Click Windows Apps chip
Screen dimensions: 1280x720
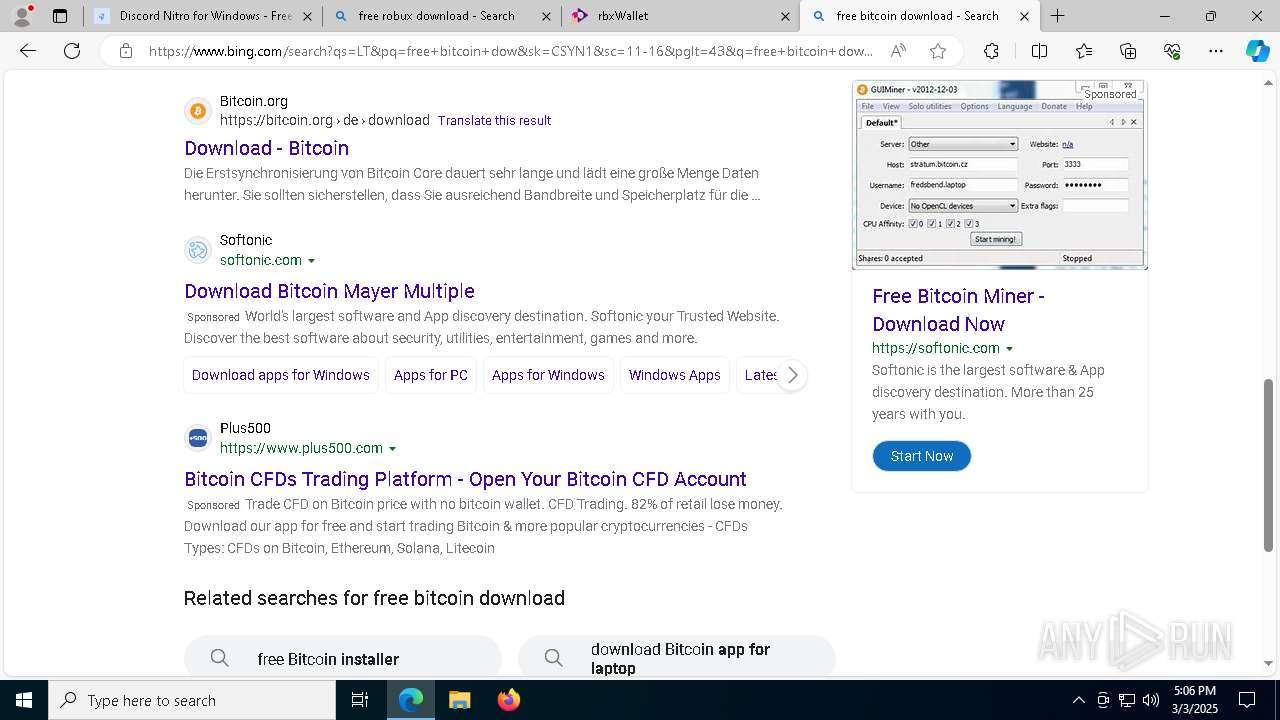point(675,375)
